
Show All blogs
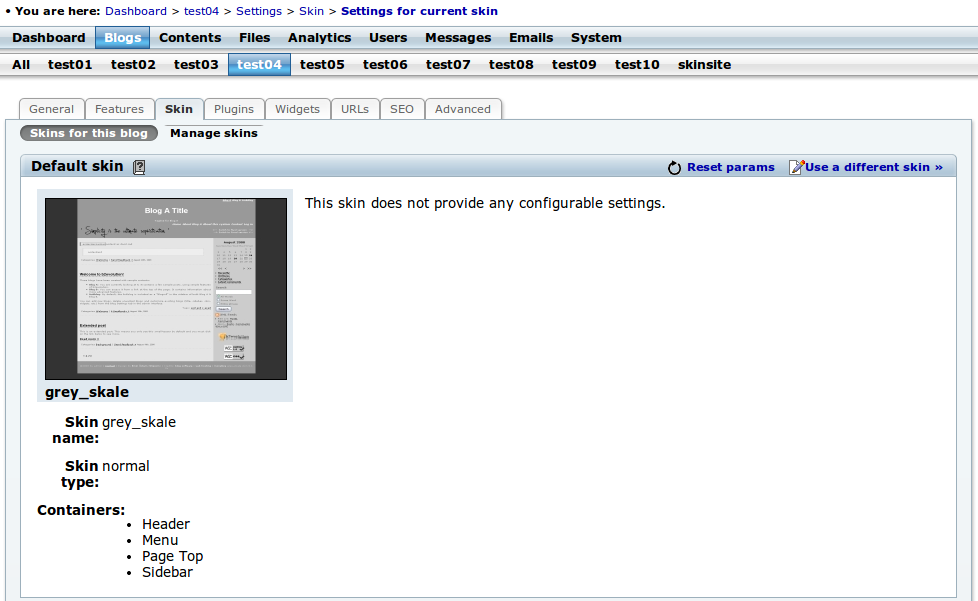[x=21, y=64]
